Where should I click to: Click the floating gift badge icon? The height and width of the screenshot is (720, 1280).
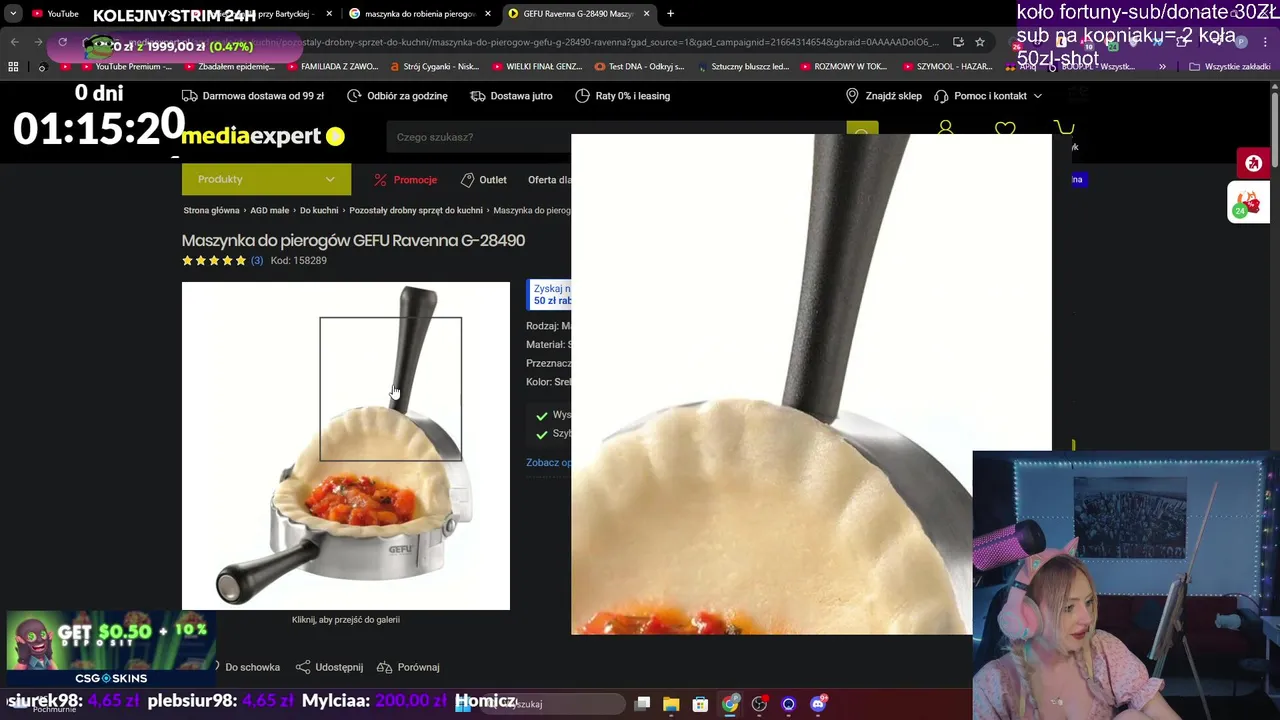pyautogui.click(x=1248, y=203)
